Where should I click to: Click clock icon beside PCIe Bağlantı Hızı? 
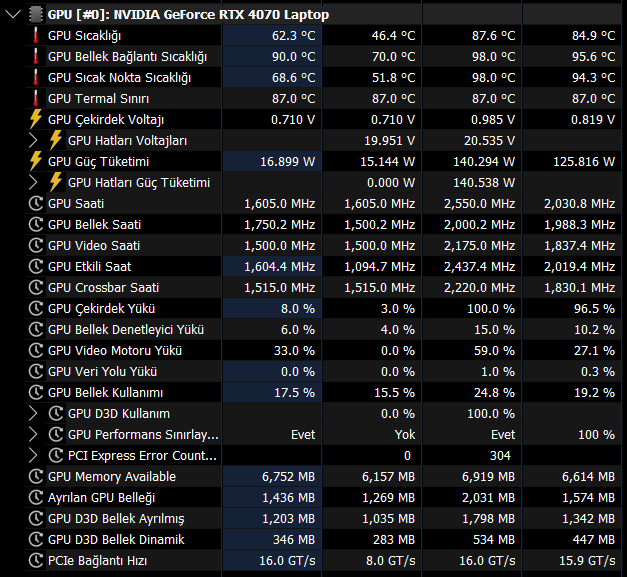click(36, 560)
